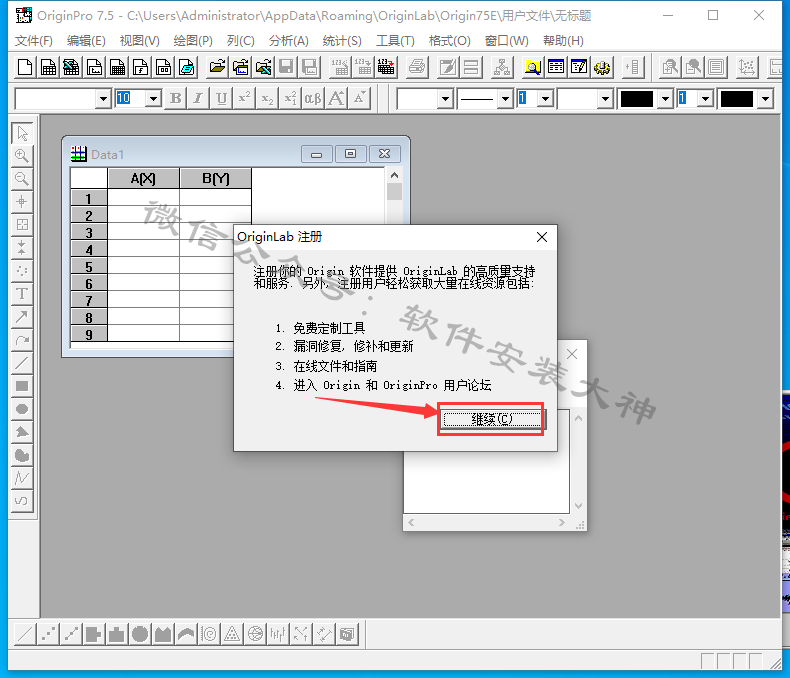This screenshot has width=790, height=678.
Task: Click the New Worksheet toolbar icon
Action: (x=48, y=67)
